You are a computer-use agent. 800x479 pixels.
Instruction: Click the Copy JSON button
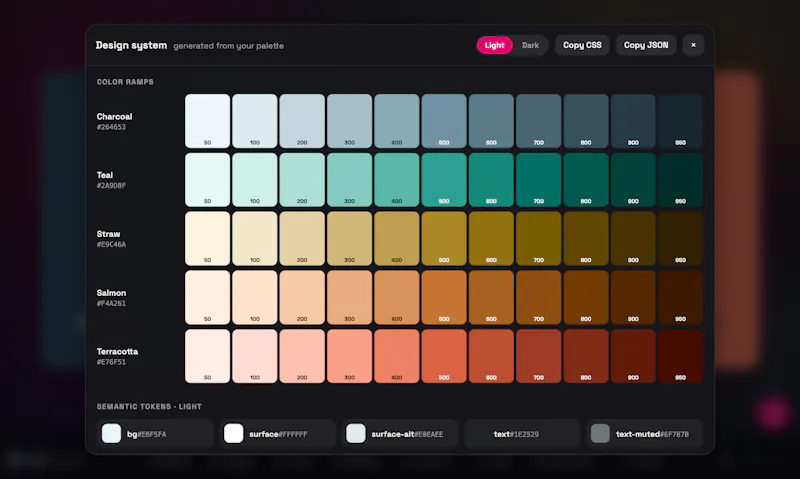646,45
